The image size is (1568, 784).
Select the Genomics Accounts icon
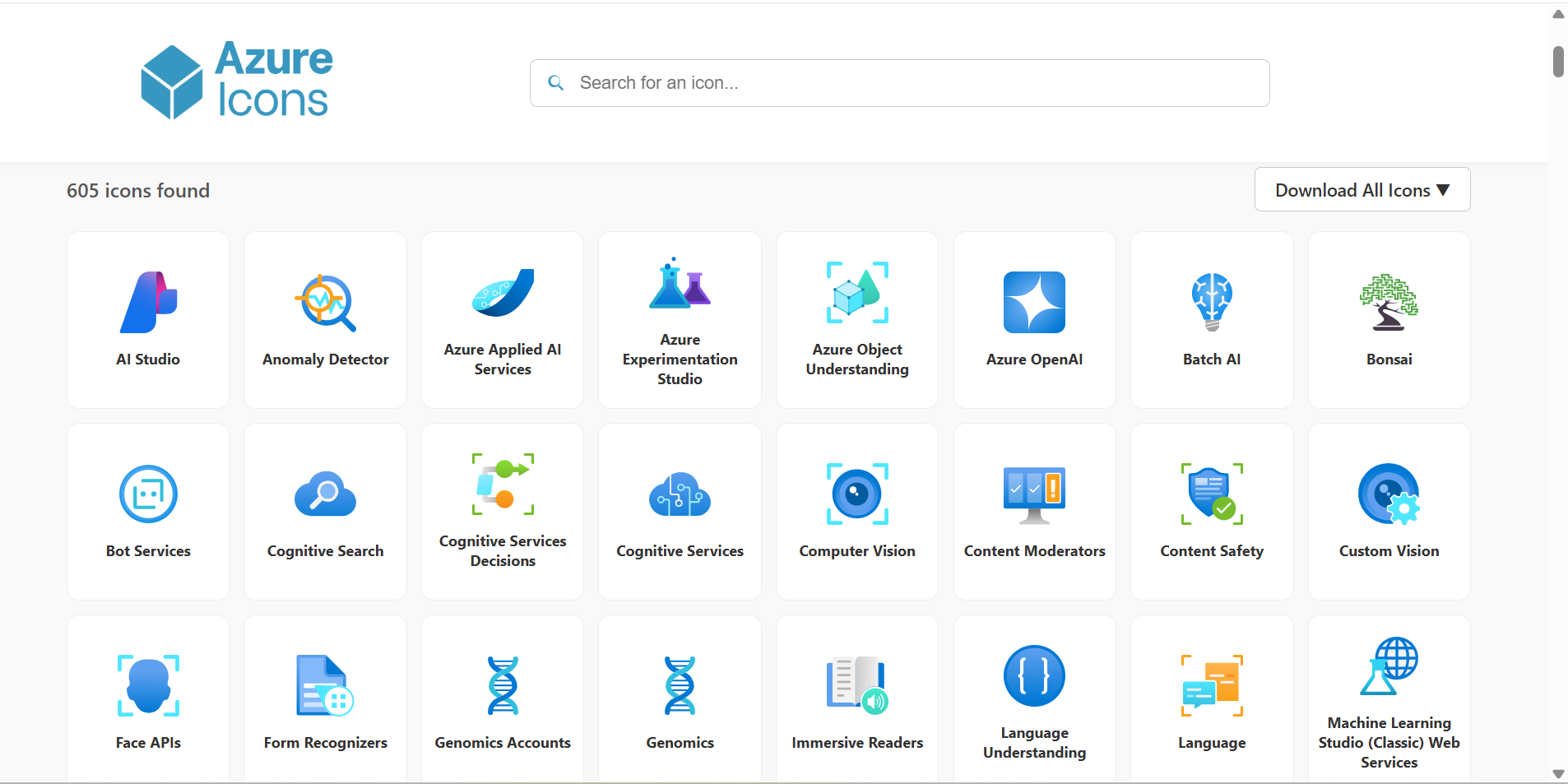(x=502, y=698)
